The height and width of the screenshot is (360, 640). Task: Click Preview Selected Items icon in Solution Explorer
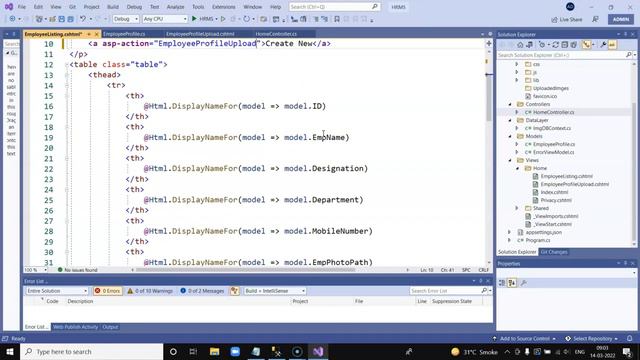tap(612, 45)
